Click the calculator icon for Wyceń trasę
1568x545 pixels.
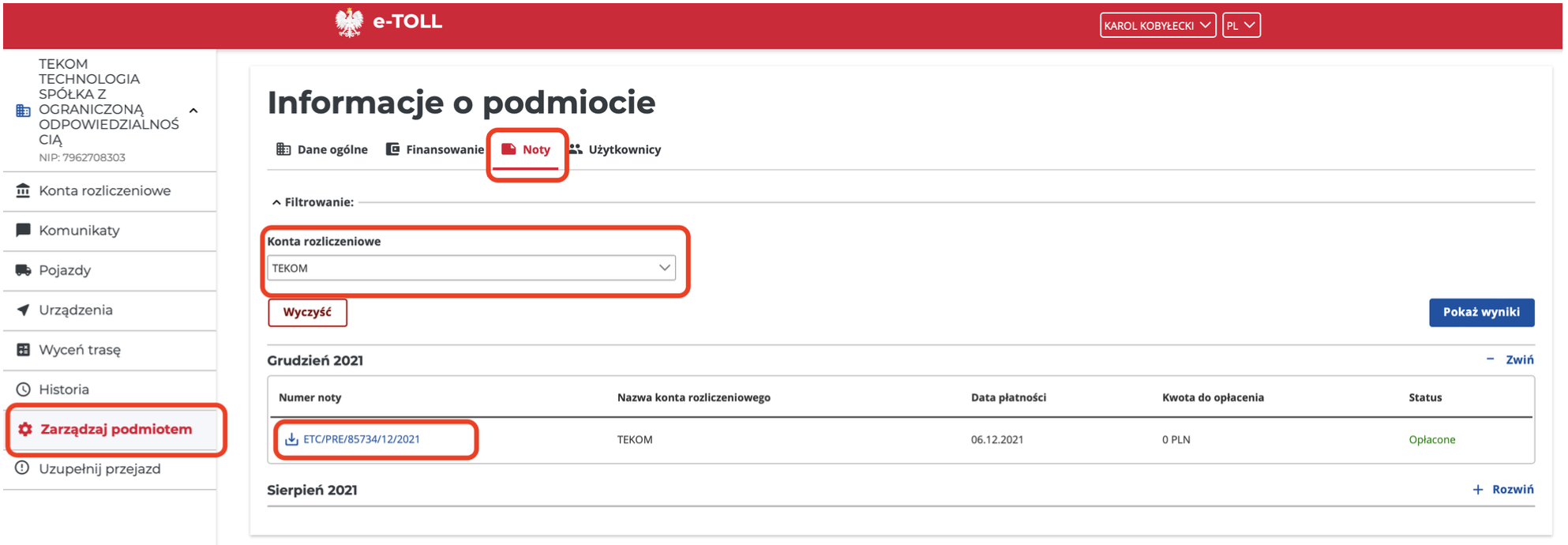23,349
